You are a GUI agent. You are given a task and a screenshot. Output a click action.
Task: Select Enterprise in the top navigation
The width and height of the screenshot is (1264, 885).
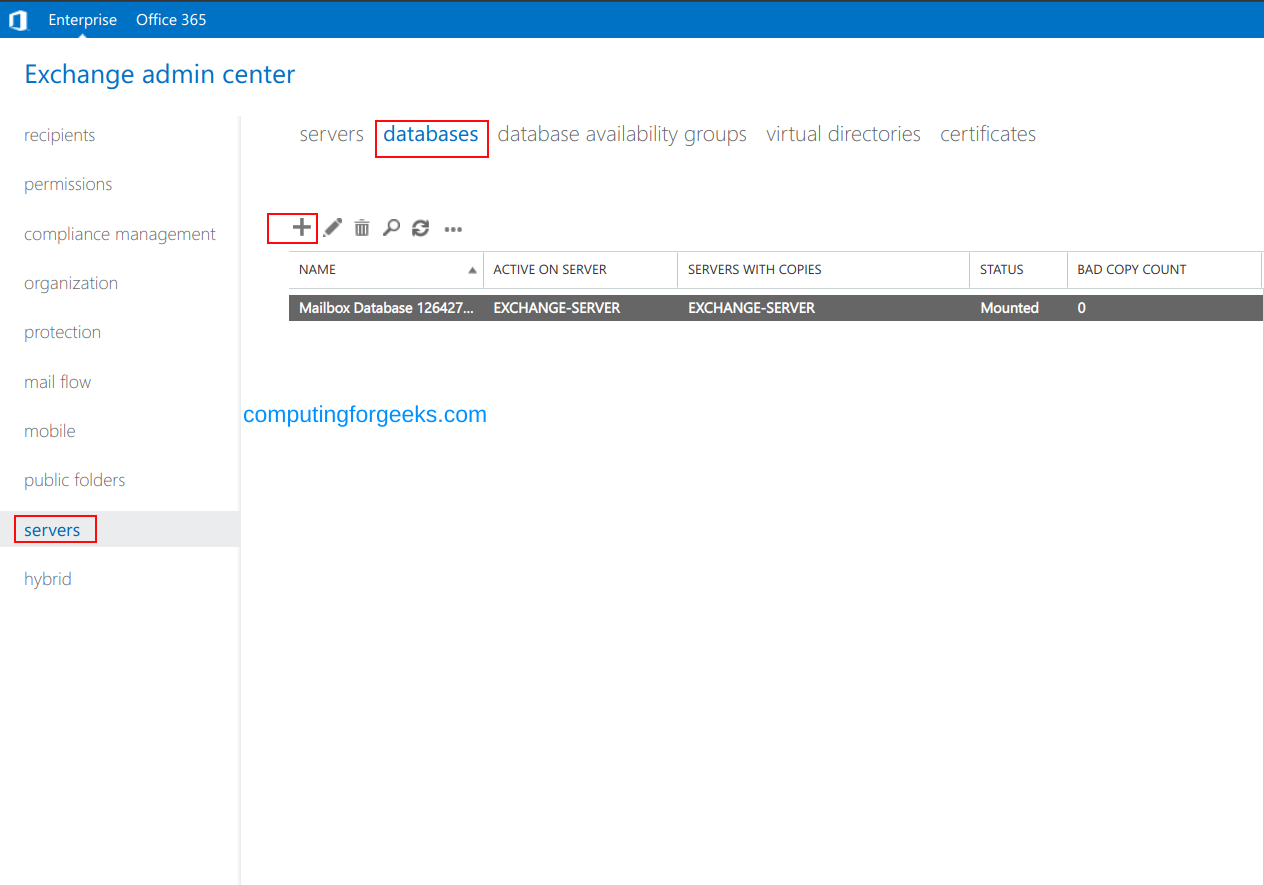pyautogui.click(x=82, y=19)
